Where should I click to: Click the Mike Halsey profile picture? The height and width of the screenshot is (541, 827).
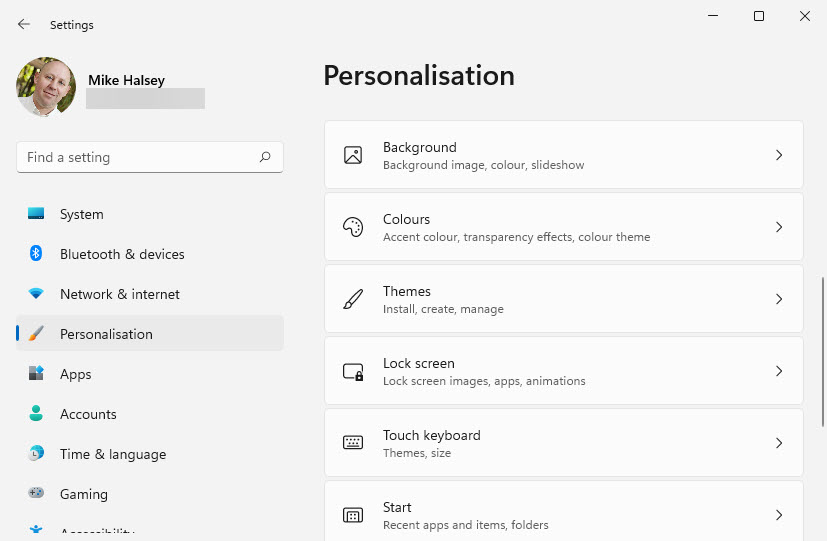46,87
